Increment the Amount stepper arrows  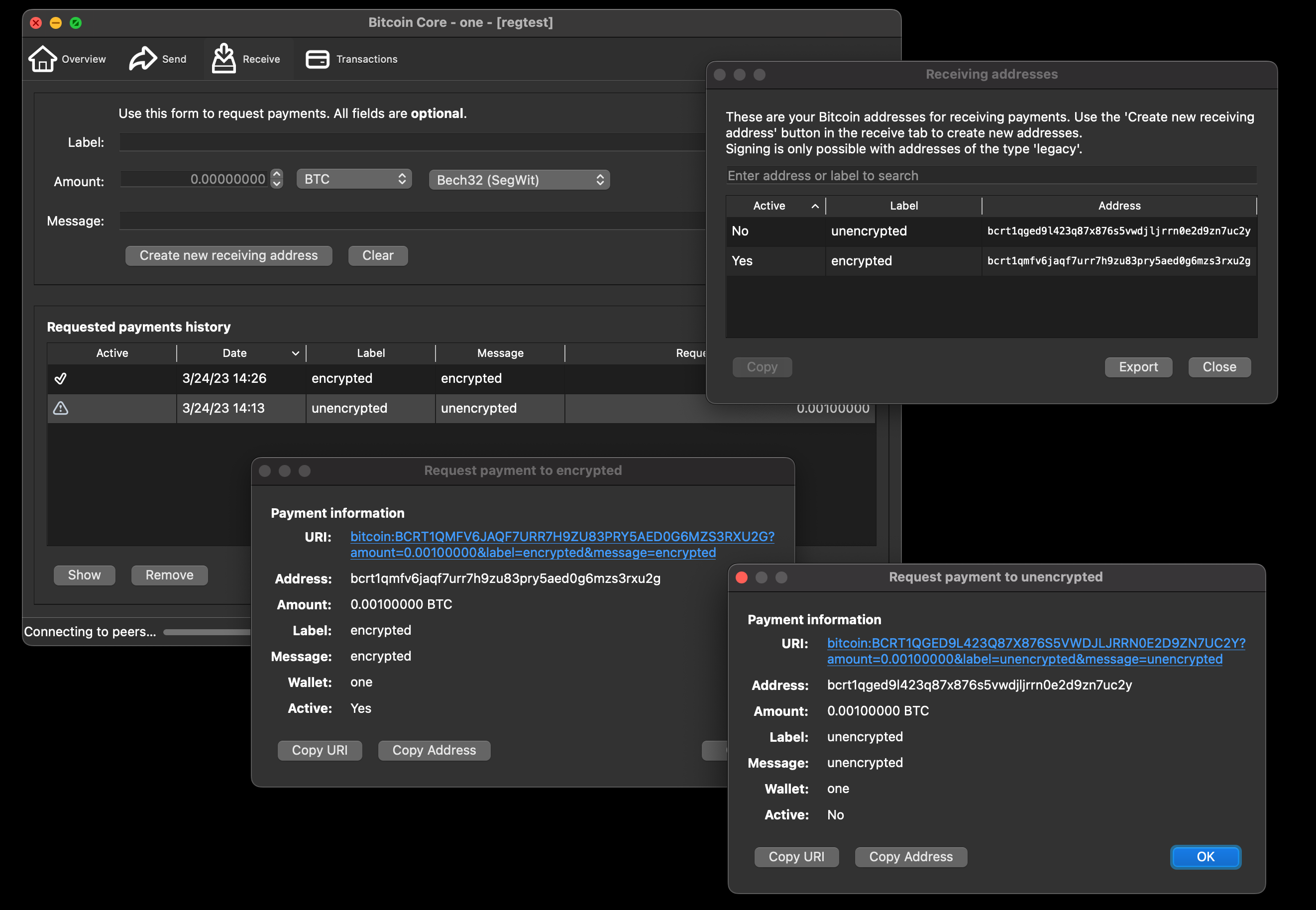pos(276,174)
